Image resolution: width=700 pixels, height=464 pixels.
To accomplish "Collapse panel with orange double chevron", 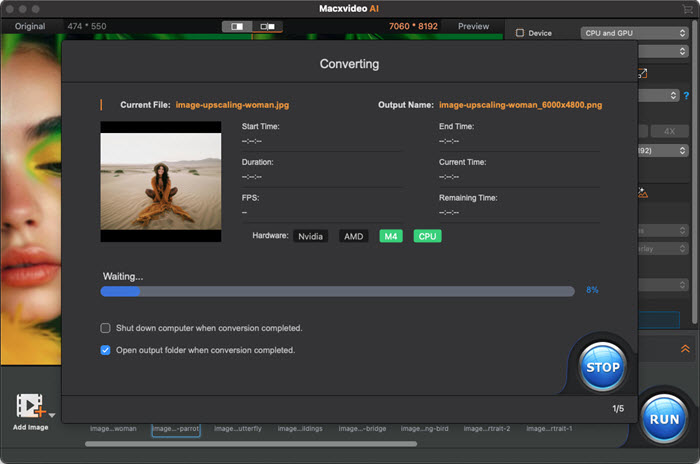I will coord(685,349).
